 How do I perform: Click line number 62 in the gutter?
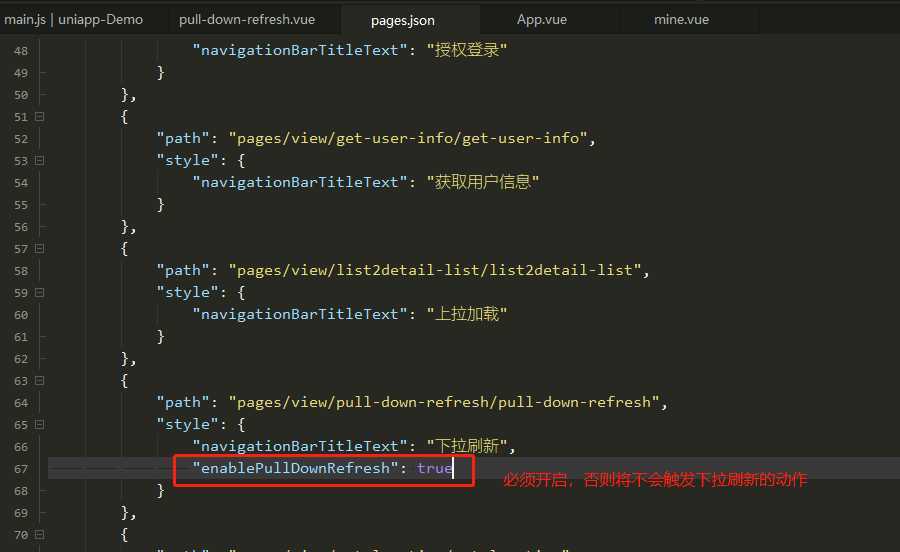21,359
